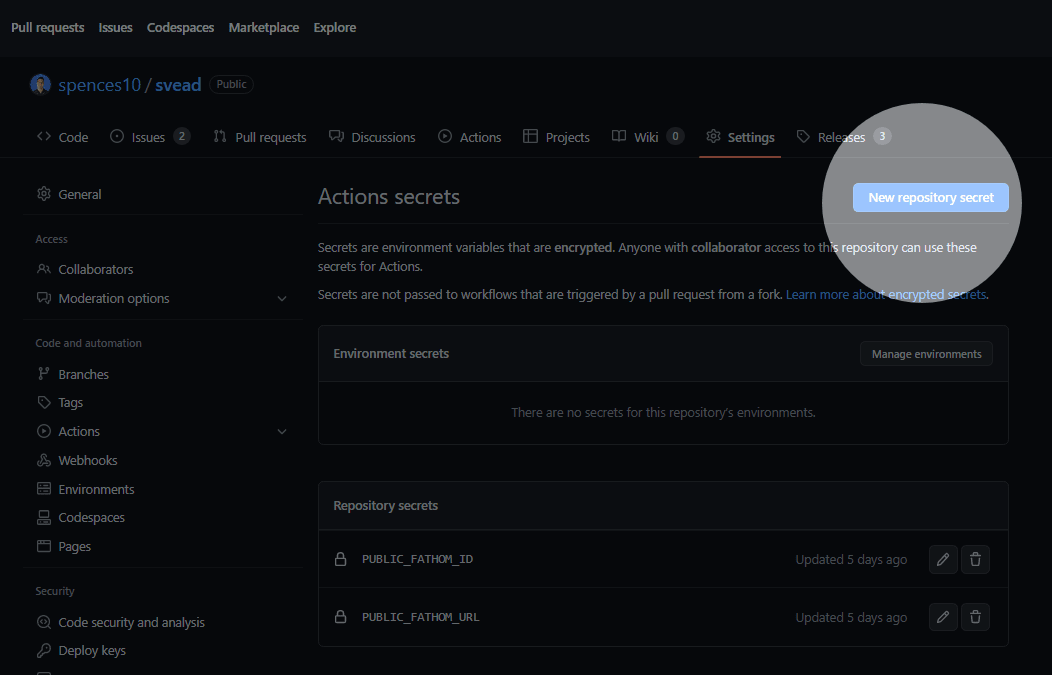1052x675 pixels.
Task: Click the Webhooks sidebar icon
Action: [45, 460]
